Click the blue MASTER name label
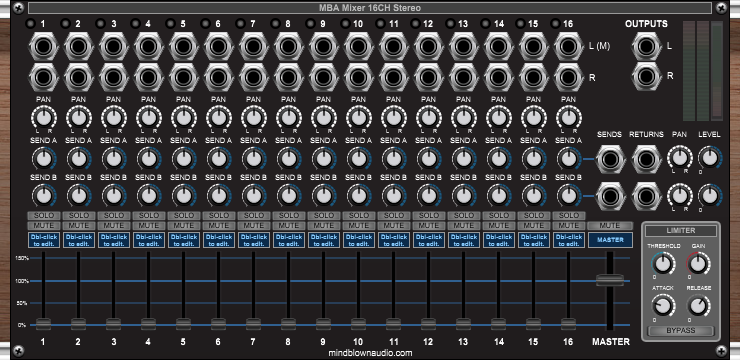 click(x=610, y=240)
